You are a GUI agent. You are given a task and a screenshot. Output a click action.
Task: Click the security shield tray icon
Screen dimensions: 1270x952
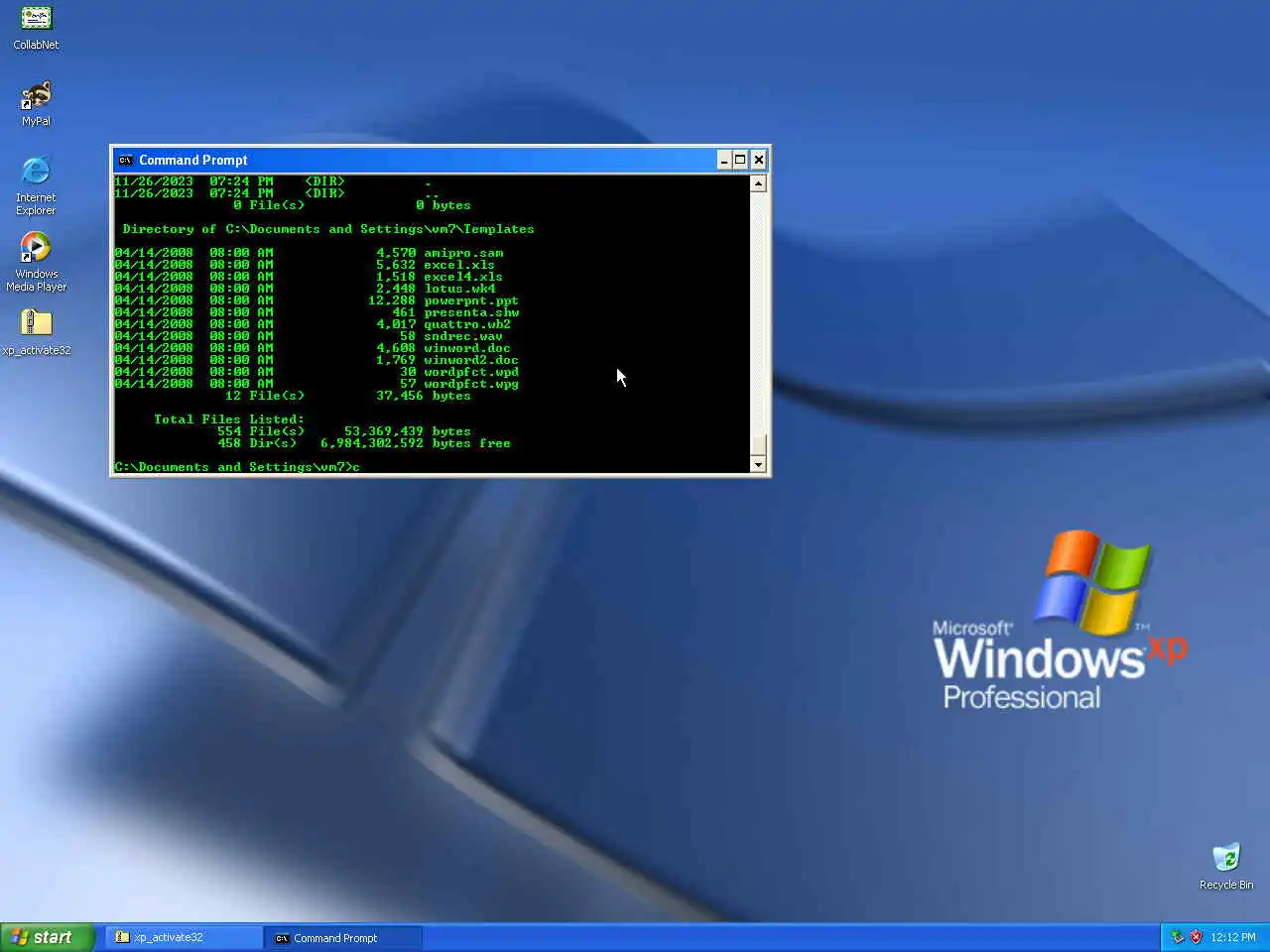[1196, 937]
